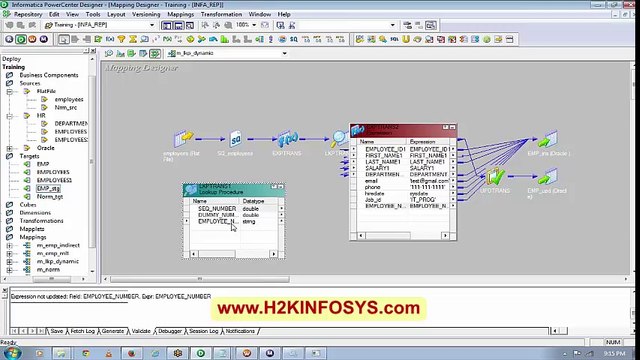The height and width of the screenshot is (360, 640).
Task: Click the green globe icon in toolbar
Action: coord(487,39)
